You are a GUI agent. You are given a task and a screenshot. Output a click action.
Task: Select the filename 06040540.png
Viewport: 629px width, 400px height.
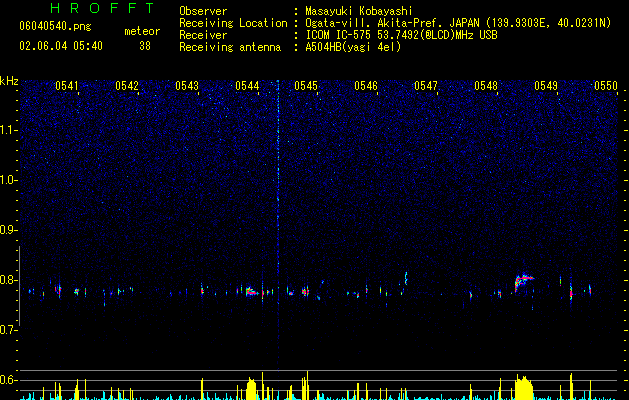pyautogui.click(x=55, y=27)
